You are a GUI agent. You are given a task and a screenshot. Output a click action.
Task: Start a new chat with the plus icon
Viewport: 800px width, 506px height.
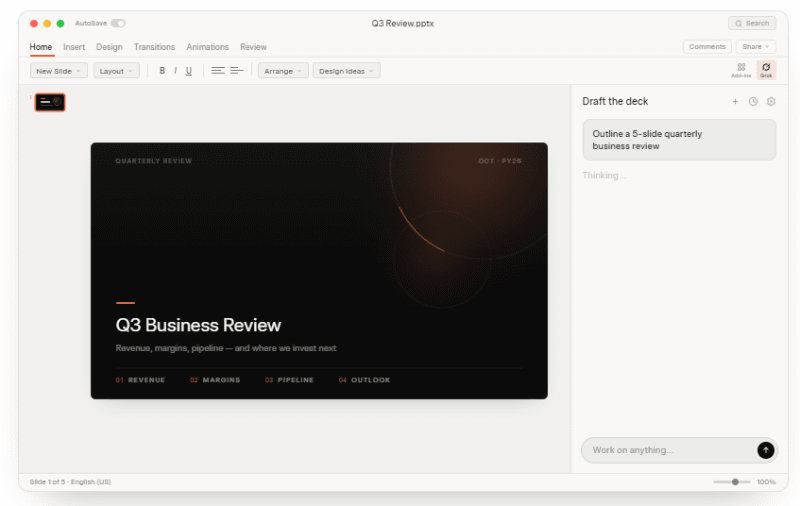point(735,102)
